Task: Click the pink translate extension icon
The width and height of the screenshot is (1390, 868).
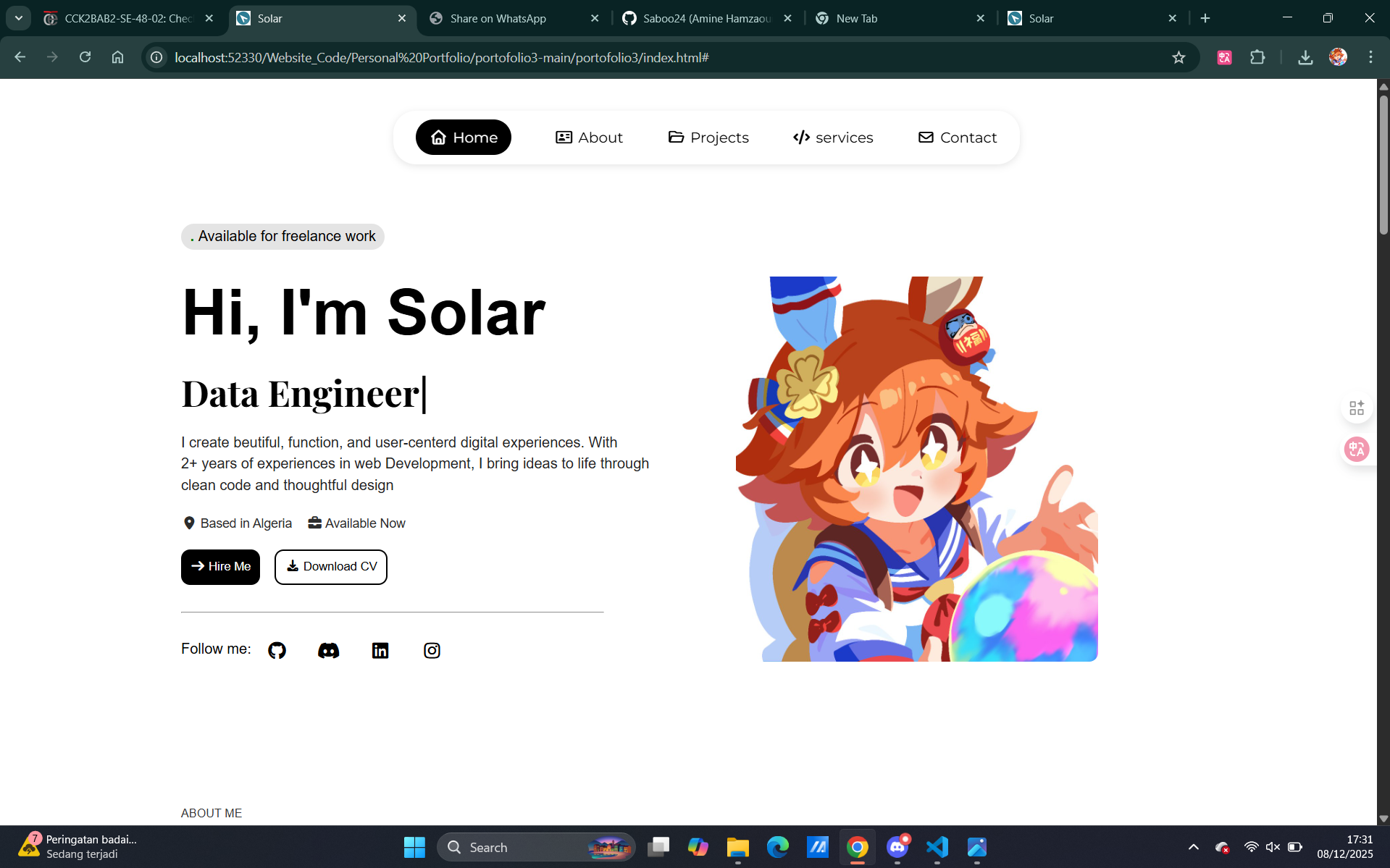Action: click(1223, 57)
